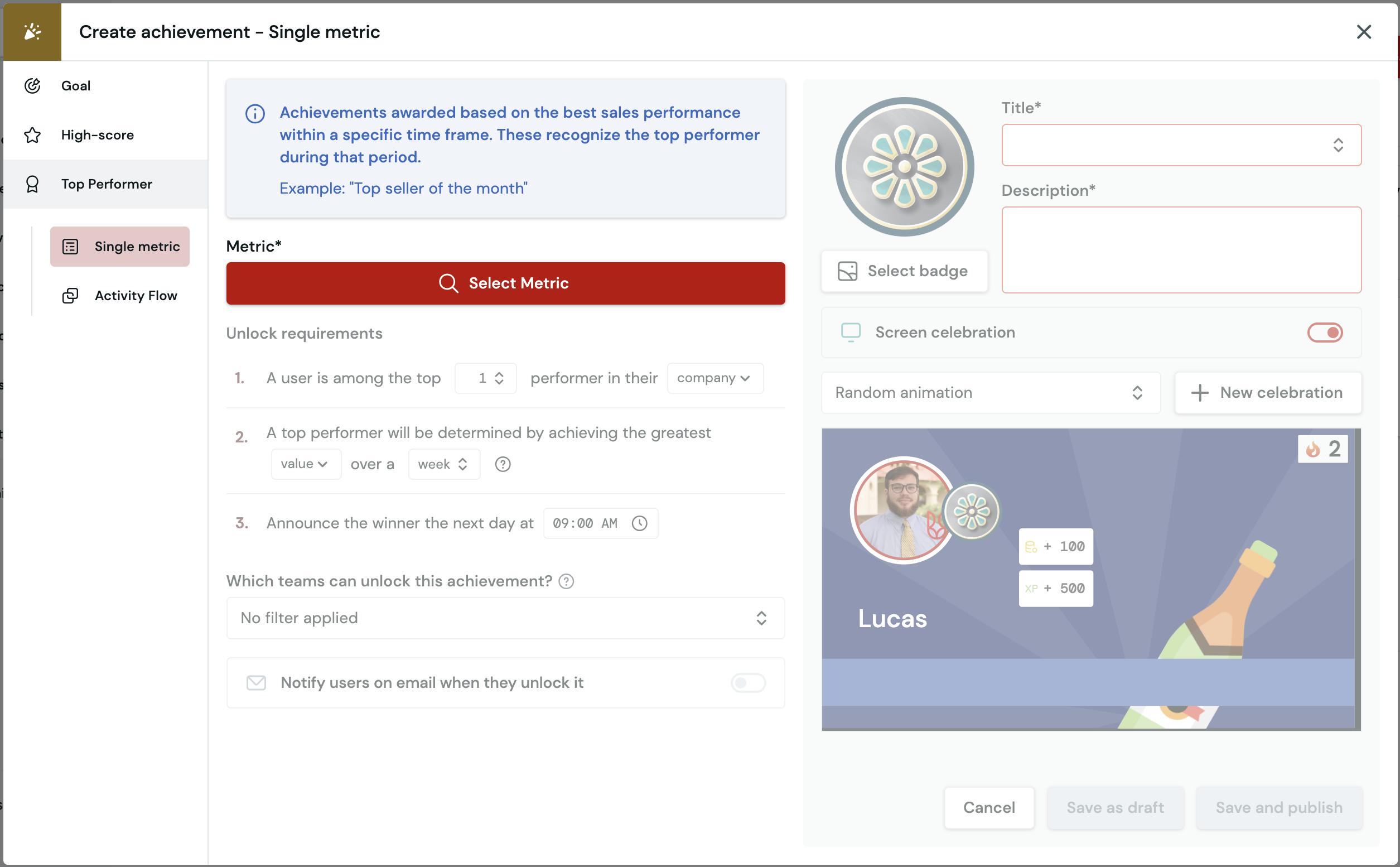Click help icon beside teams question

point(567,581)
